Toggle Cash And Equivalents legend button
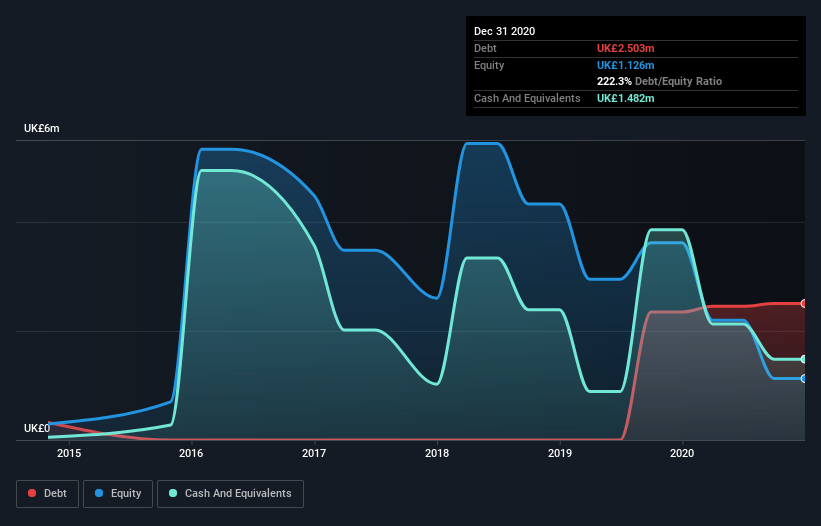Image resolution: width=821 pixels, height=526 pixels. tap(230, 494)
